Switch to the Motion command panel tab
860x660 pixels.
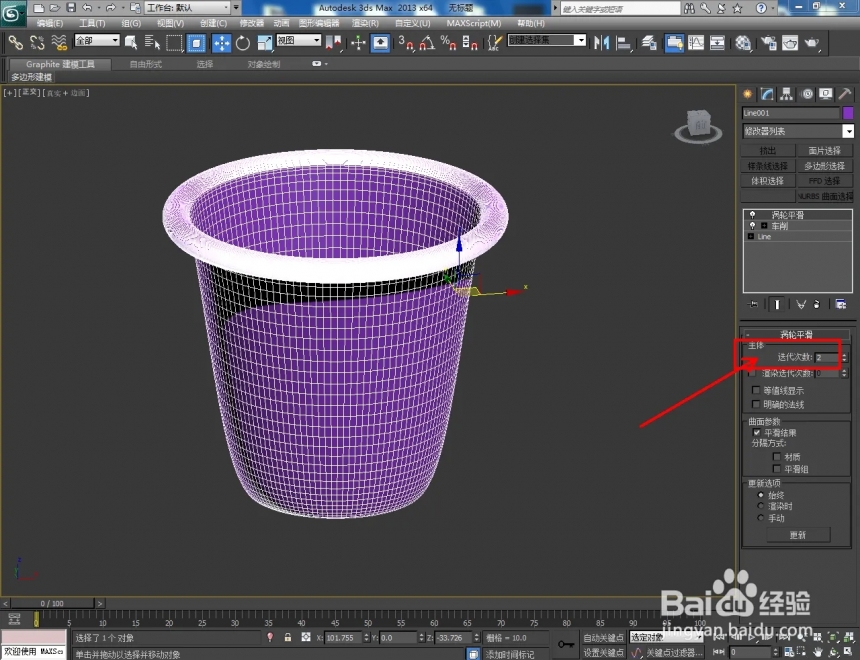(x=807, y=94)
